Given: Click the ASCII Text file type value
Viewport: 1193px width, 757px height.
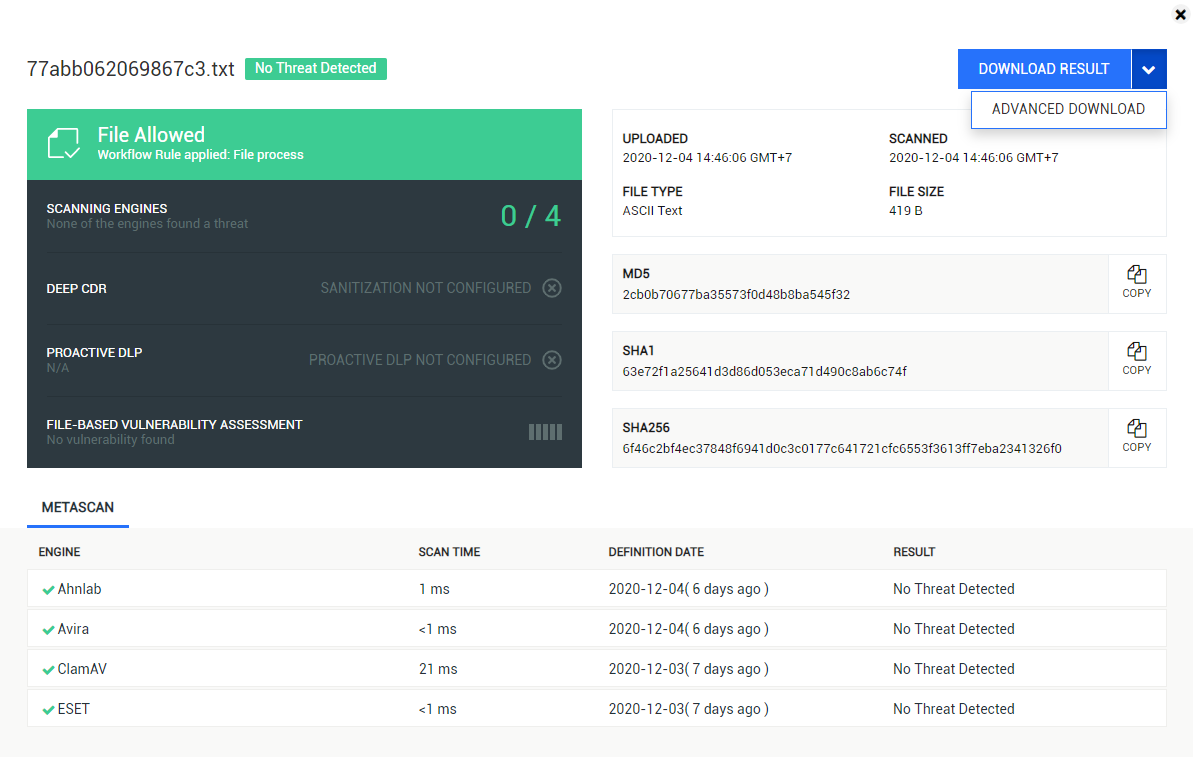Looking at the screenshot, I should pos(652,211).
